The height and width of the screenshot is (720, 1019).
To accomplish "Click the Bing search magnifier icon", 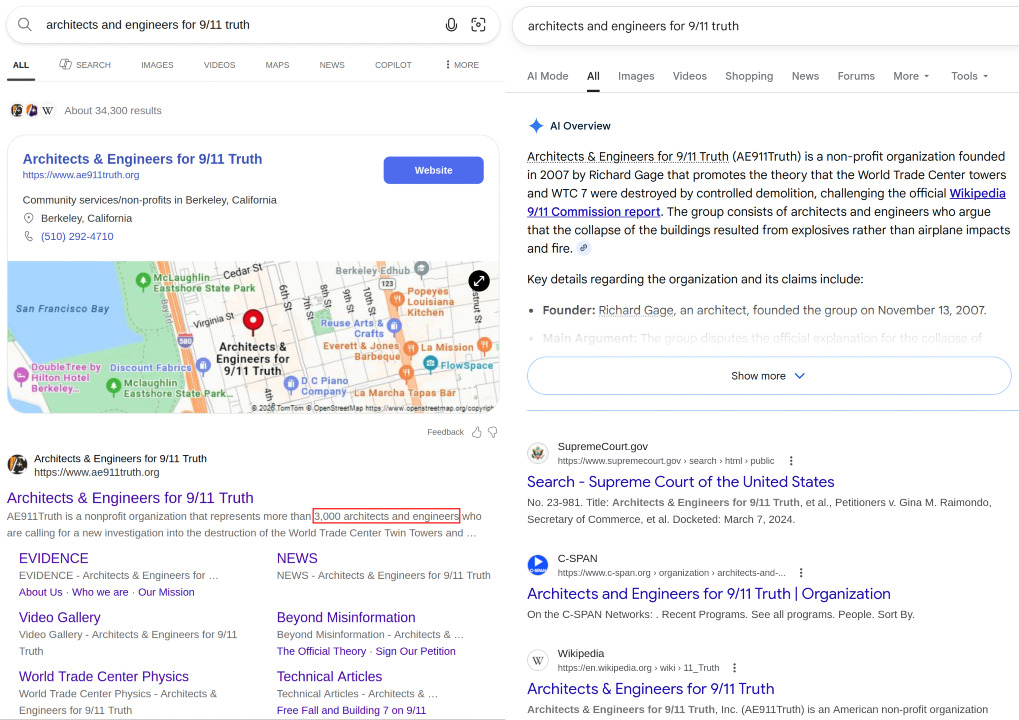I will tap(25, 25).
